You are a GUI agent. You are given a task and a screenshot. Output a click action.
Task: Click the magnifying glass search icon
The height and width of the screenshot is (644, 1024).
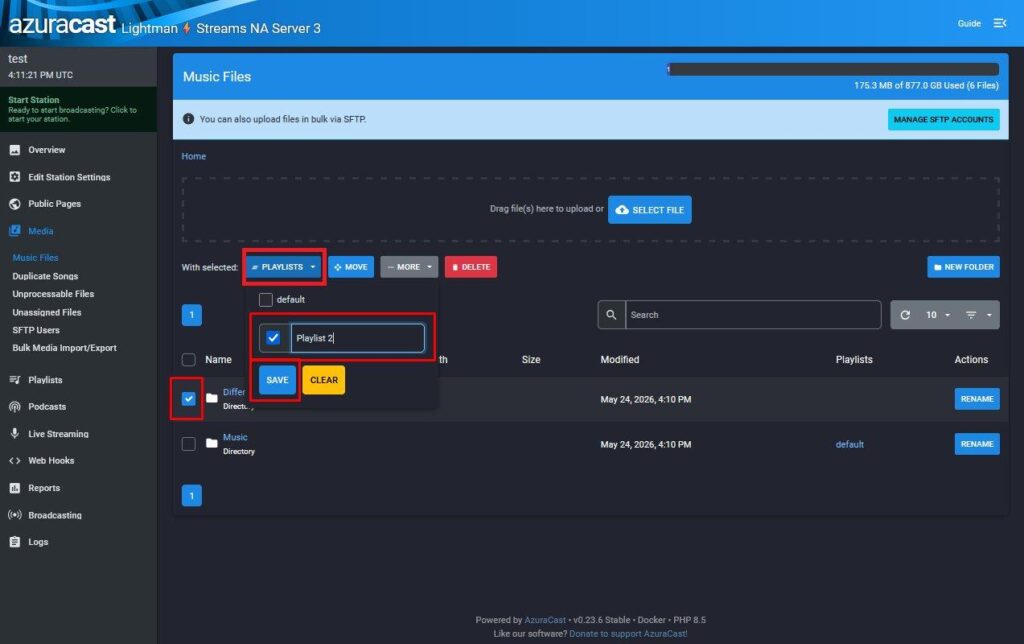tap(611, 315)
